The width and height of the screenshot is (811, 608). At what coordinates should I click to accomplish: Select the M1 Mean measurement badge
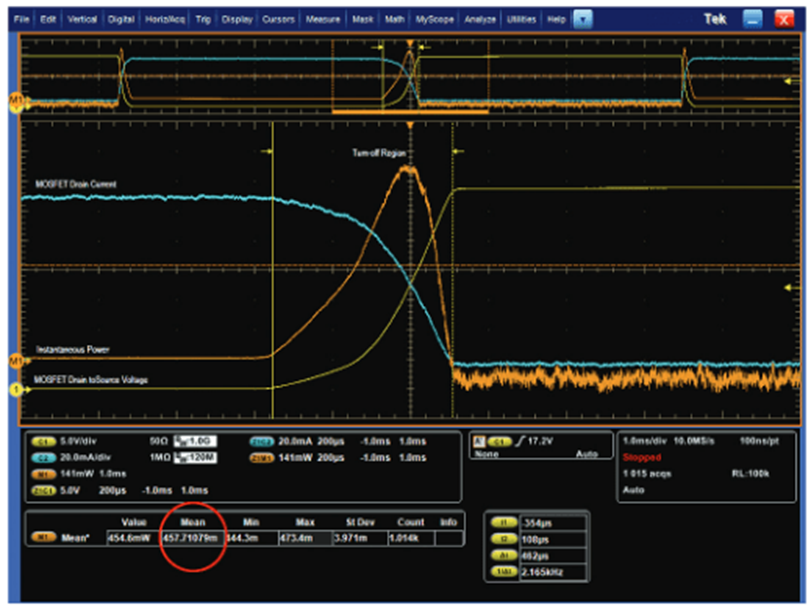(43, 538)
